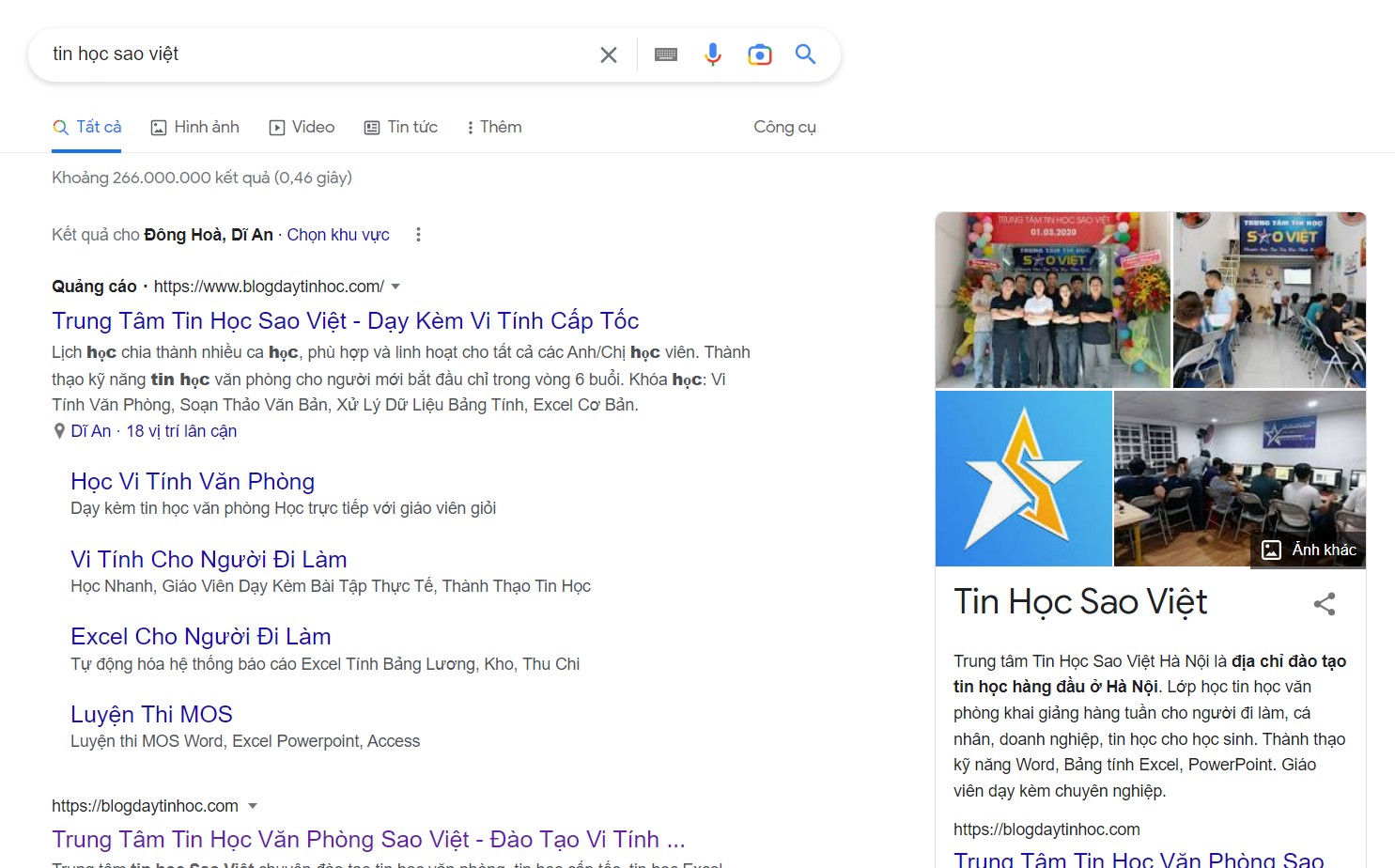Open the on-screen keyboard icon
The width and height of the screenshot is (1395, 868).
[x=665, y=54]
